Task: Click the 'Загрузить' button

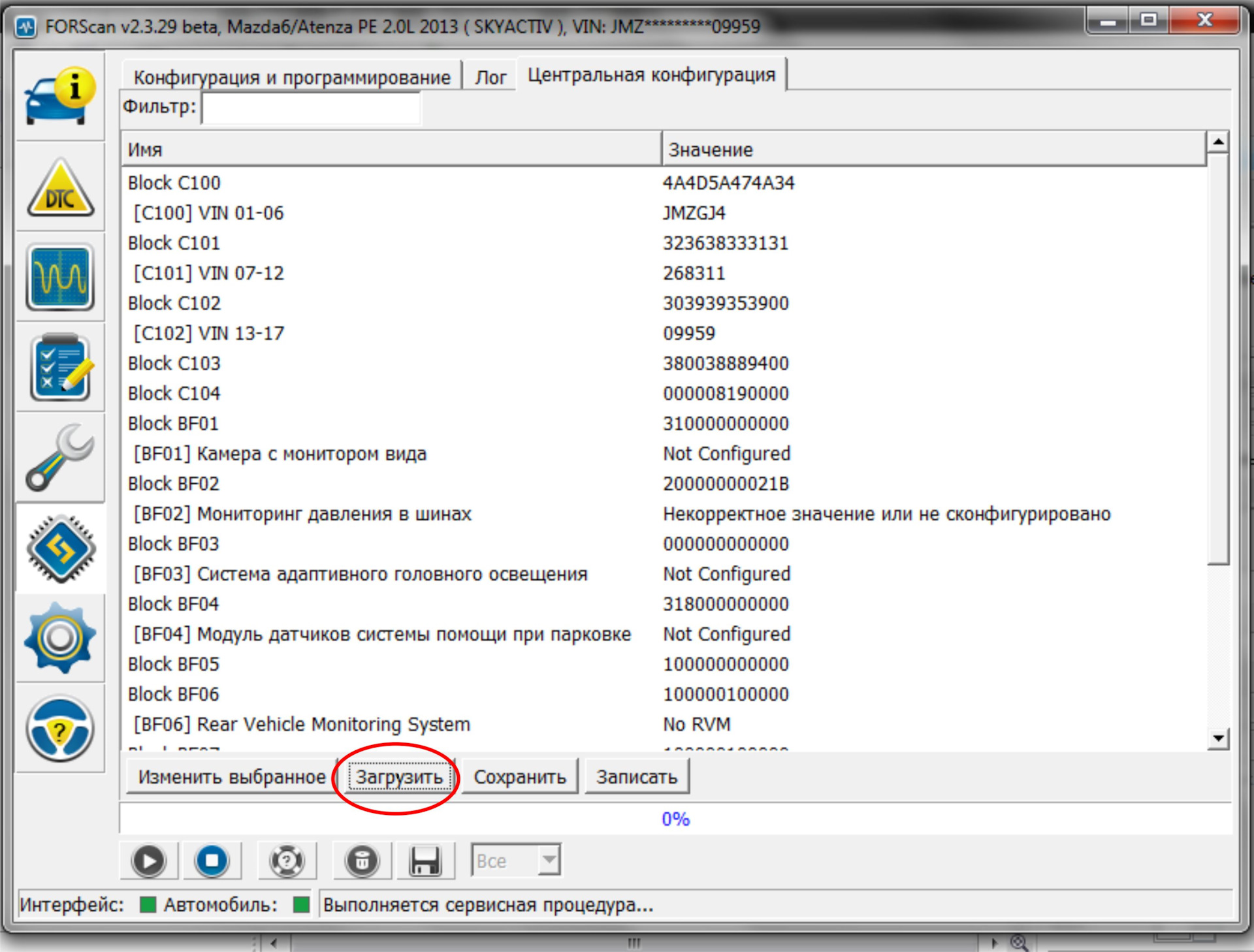Action: 399,777
